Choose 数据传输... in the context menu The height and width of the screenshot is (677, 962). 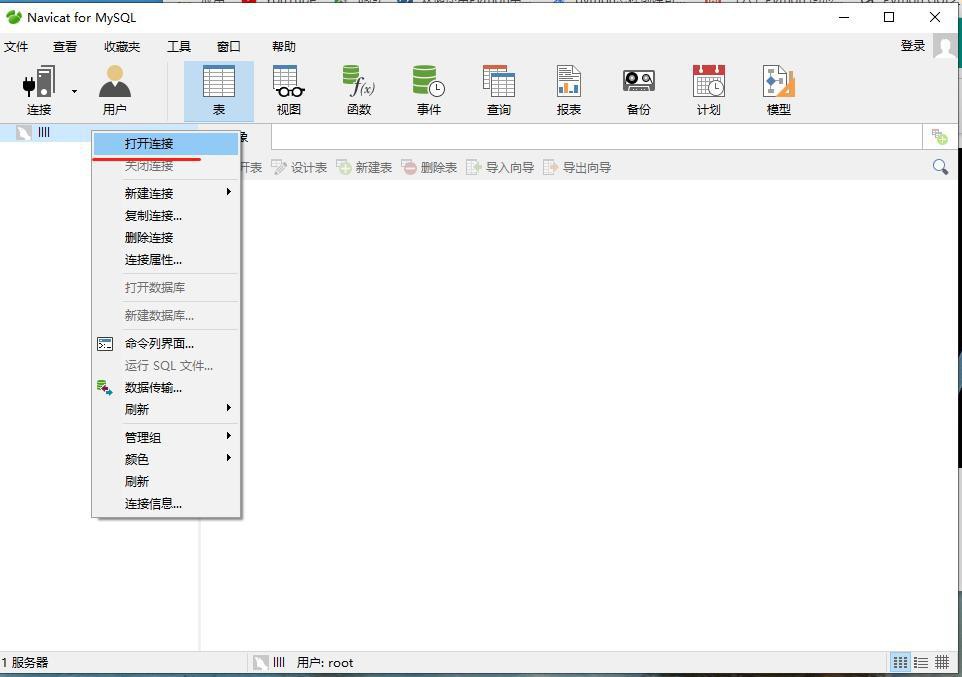point(166,388)
